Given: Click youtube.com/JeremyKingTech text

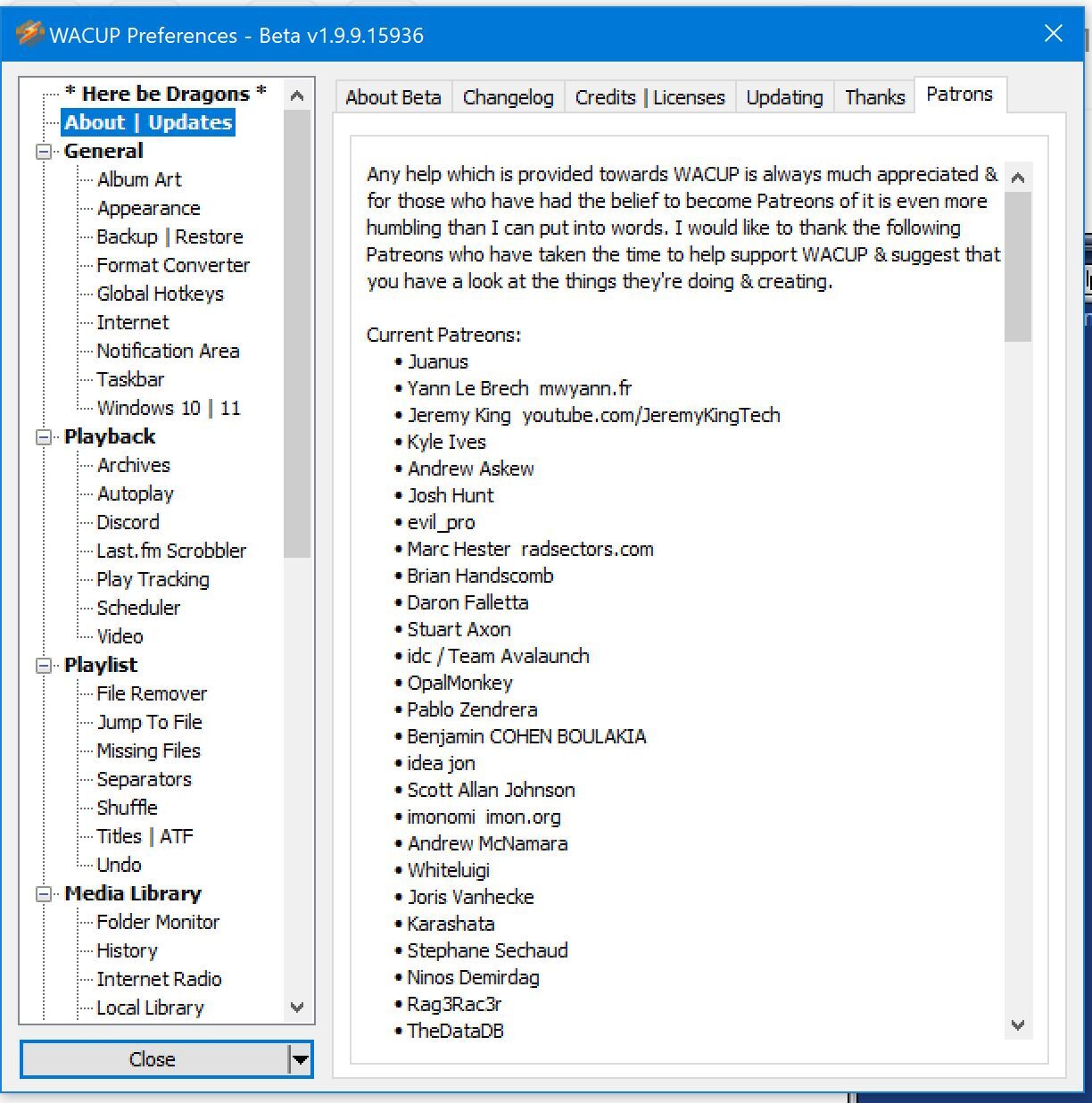Looking at the screenshot, I should [x=651, y=415].
